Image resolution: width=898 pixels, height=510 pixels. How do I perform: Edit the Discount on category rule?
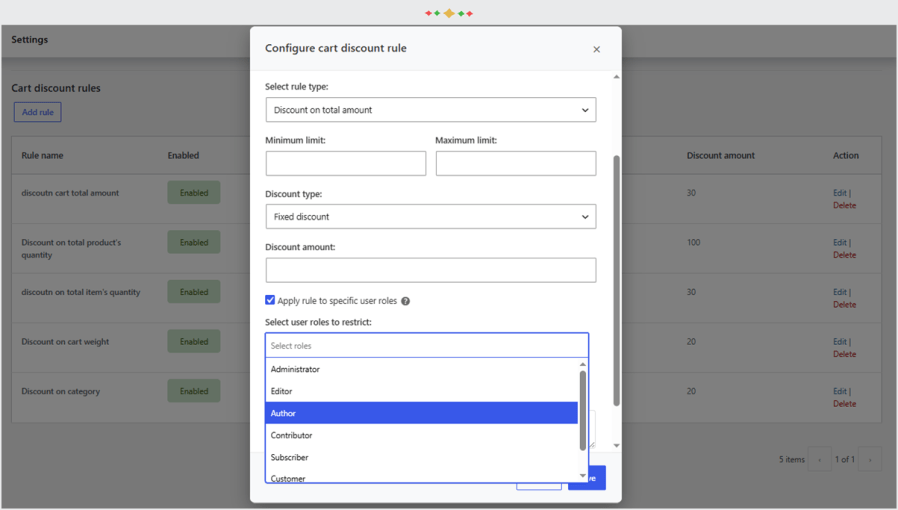tap(840, 392)
